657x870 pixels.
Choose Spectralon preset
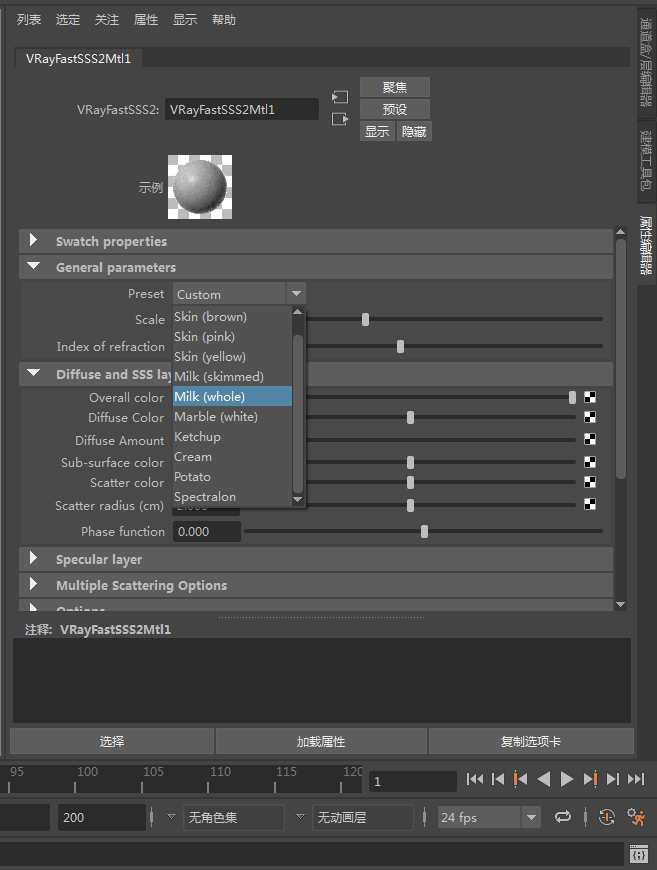coord(233,496)
